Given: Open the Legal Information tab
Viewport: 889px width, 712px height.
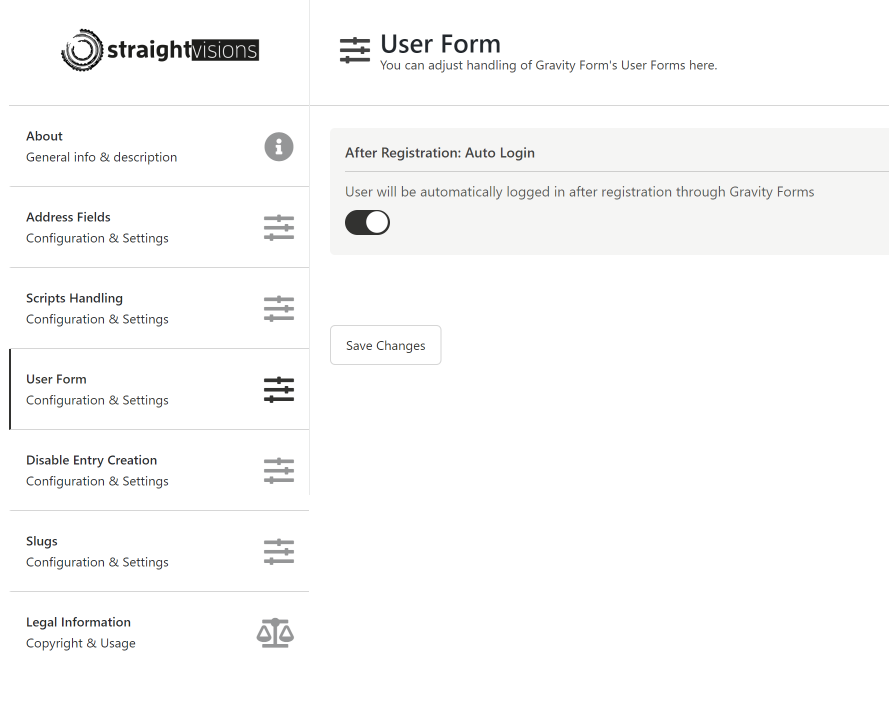Looking at the screenshot, I should pyautogui.click(x=159, y=633).
